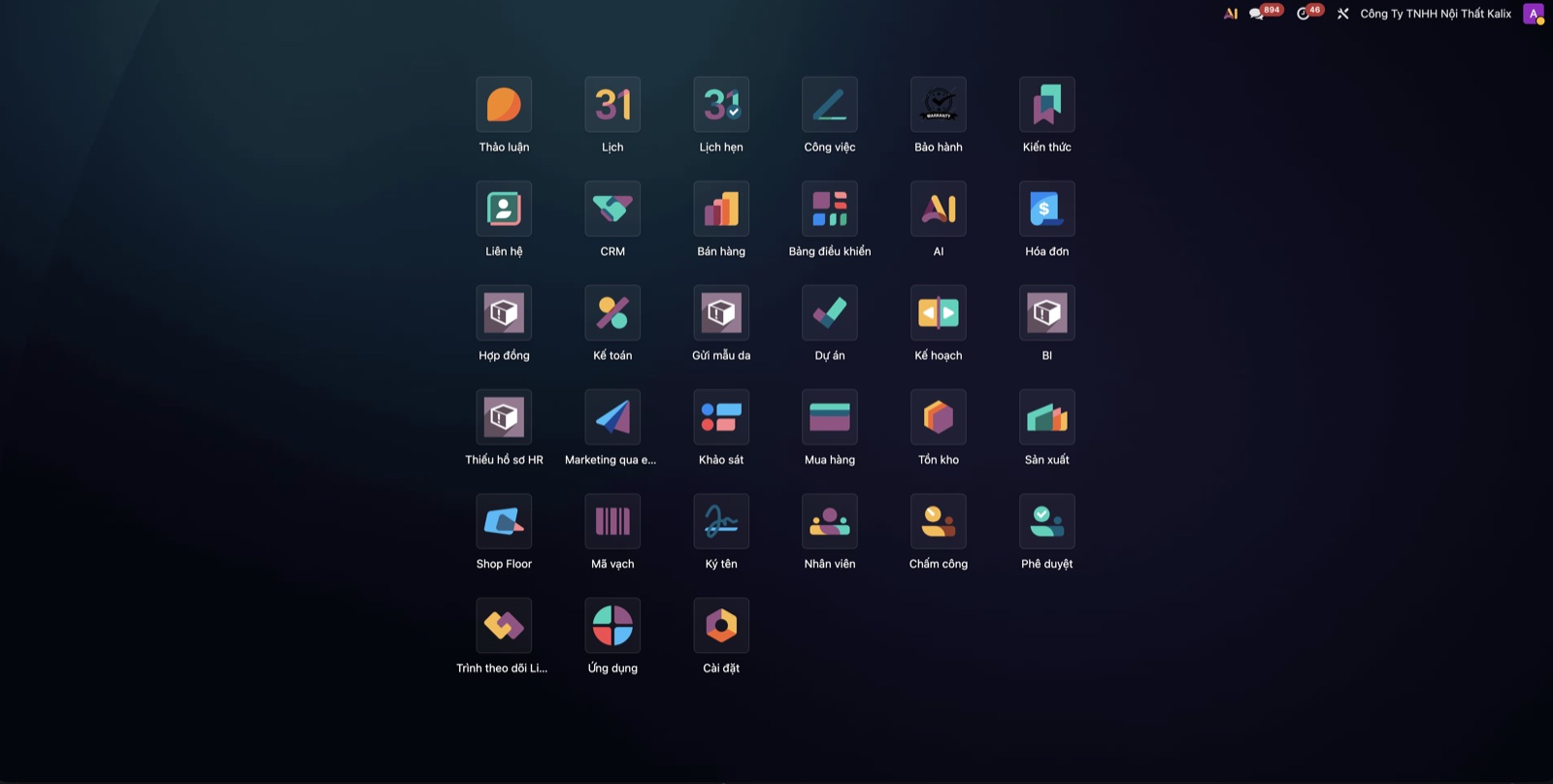Click the AI icon in top bar

(1231, 14)
